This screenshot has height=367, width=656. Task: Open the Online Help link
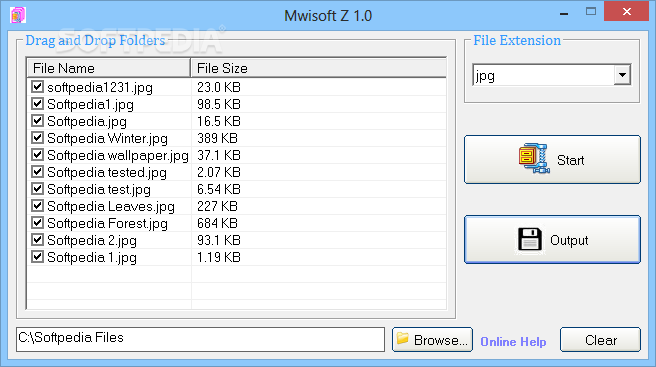coord(513,342)
